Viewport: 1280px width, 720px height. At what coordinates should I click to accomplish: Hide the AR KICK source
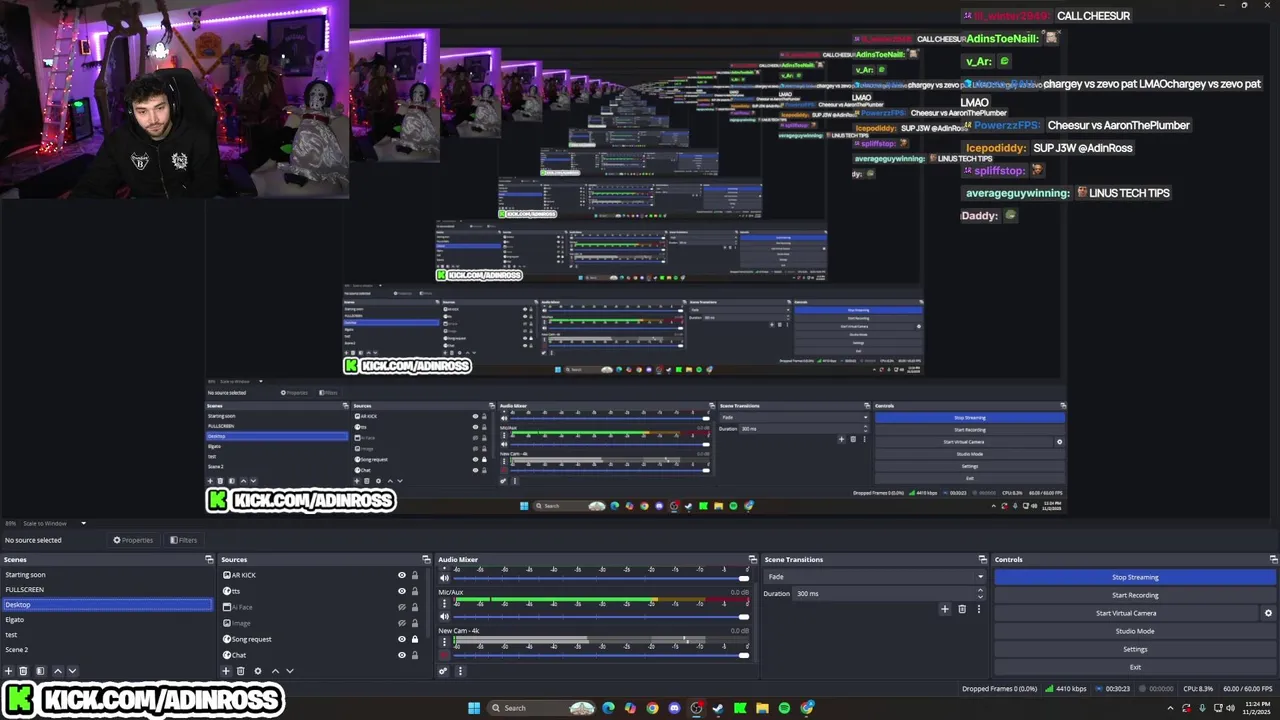click(402, 575)
